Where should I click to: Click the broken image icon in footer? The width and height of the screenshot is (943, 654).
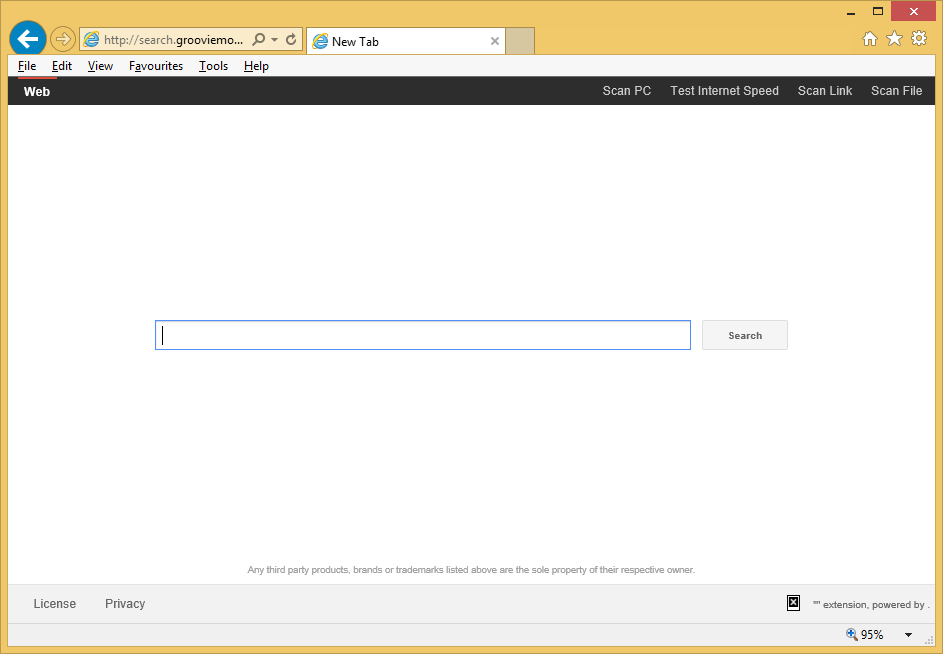pyautogui.click(x=793, y=603)
